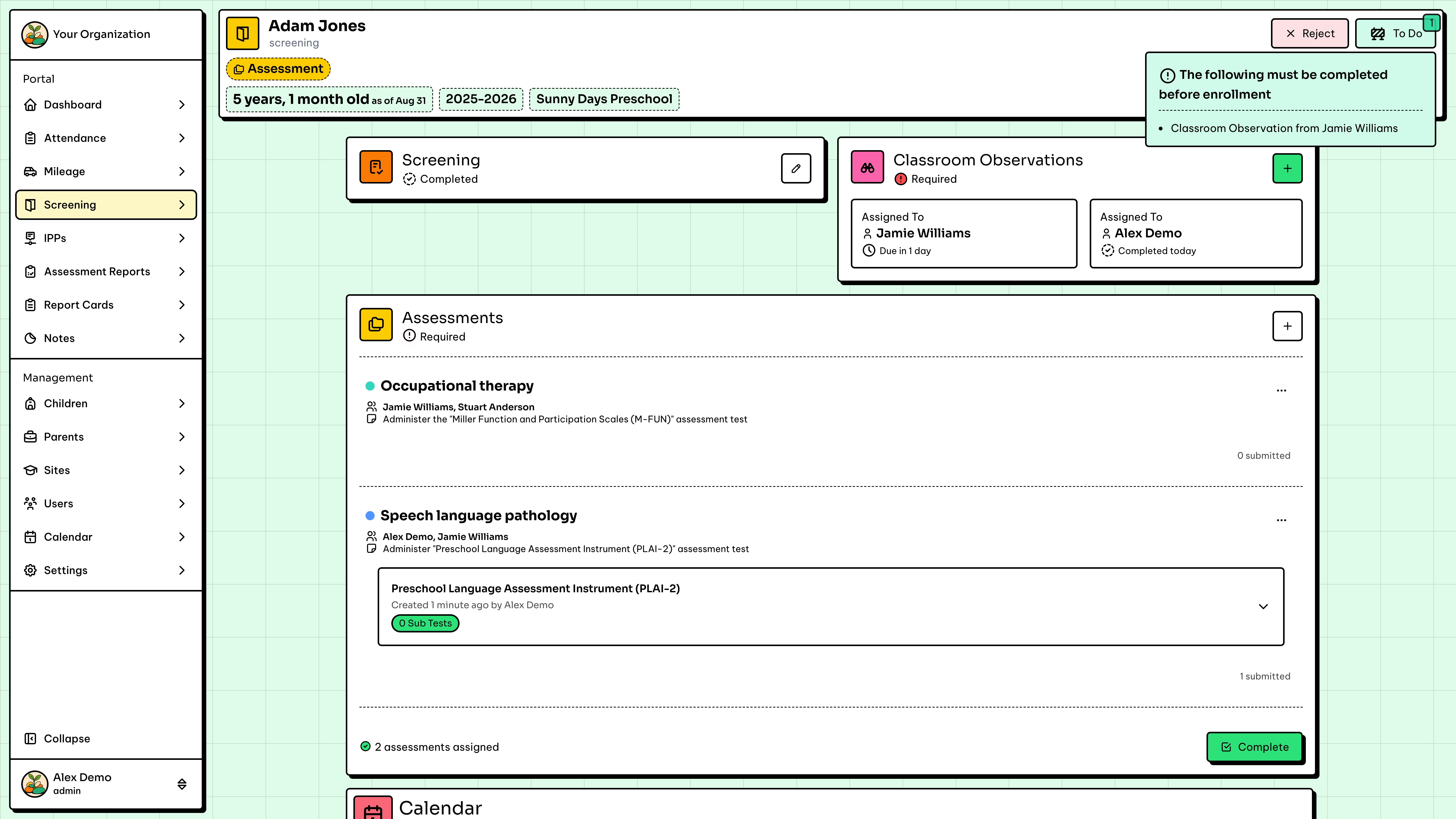Viewport: 1456px width, 819px height.
Task: Open Children management page
Action: click(x=106, y=404)
